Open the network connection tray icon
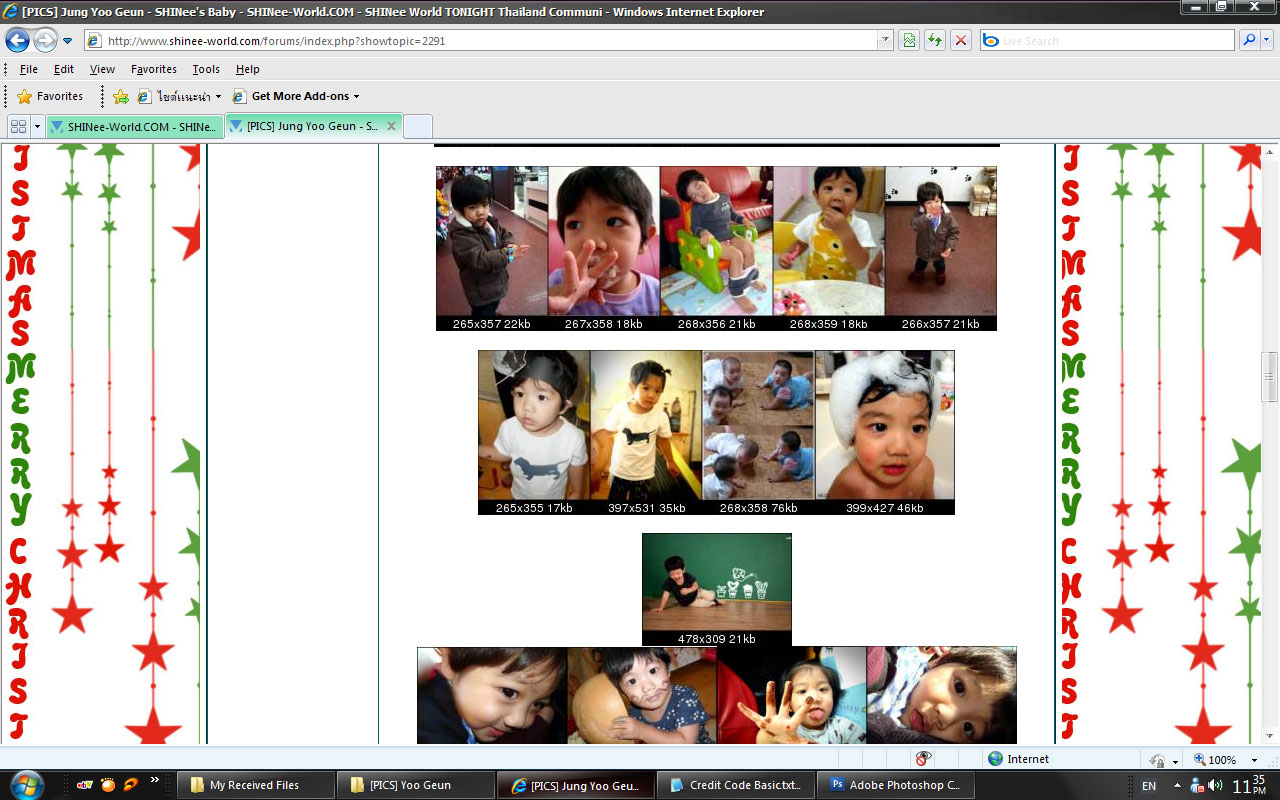This screenshot has width=1280, height=800. [x=1197, y=786]
